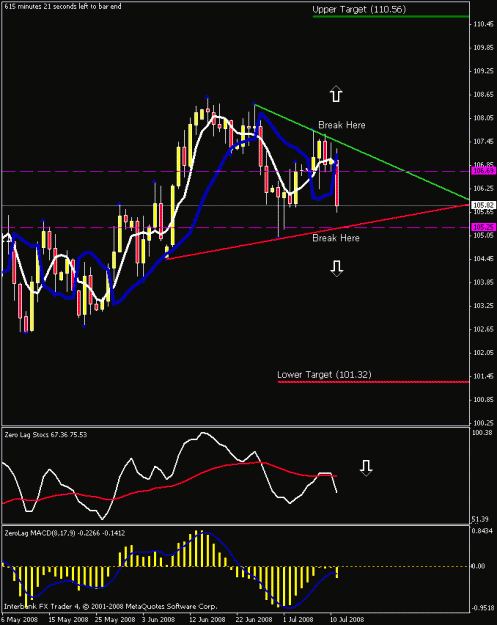Click the 0.8434 MACD scale value
This screenshot has height=625, width=497.
click(482, 531)
